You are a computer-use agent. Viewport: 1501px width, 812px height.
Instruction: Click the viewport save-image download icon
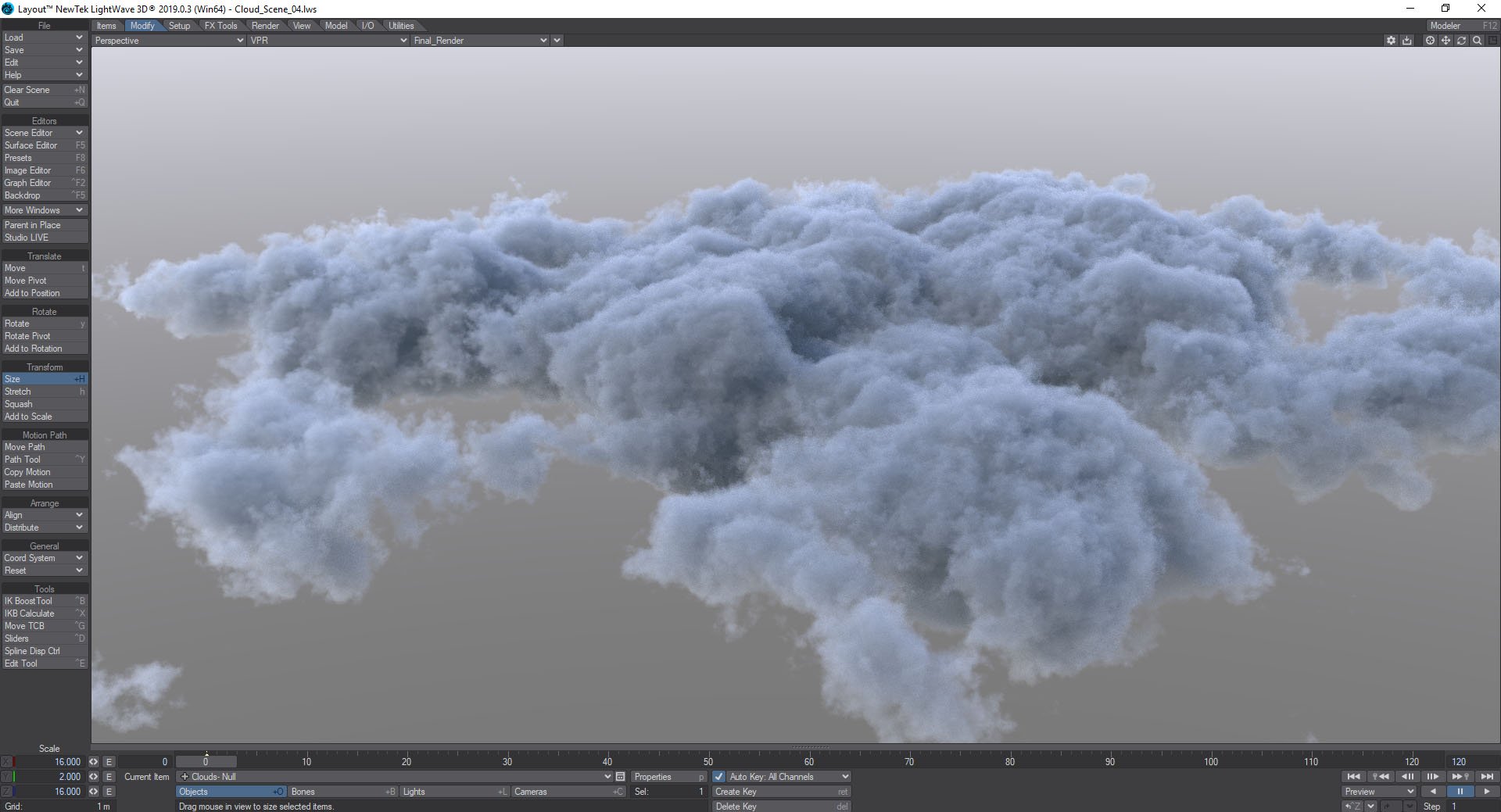[x=1407, y=41]
